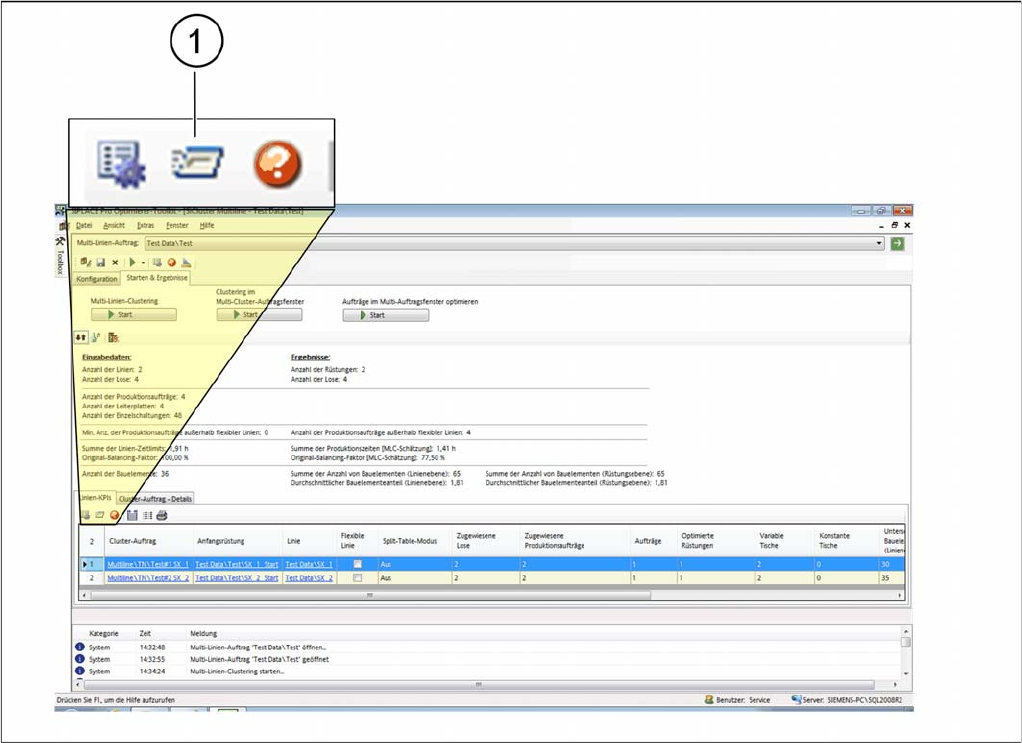Toggle Flexible Linie checkbox in row 1

pyautogui.click(x=357, y=564)
